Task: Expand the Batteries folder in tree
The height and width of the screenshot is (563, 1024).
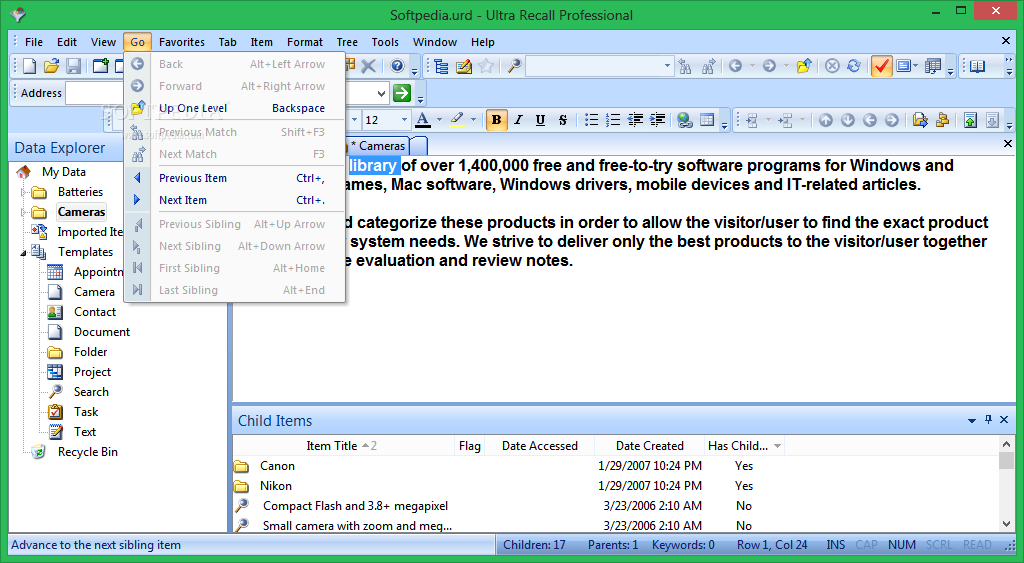Action: [x=24, y=192]
